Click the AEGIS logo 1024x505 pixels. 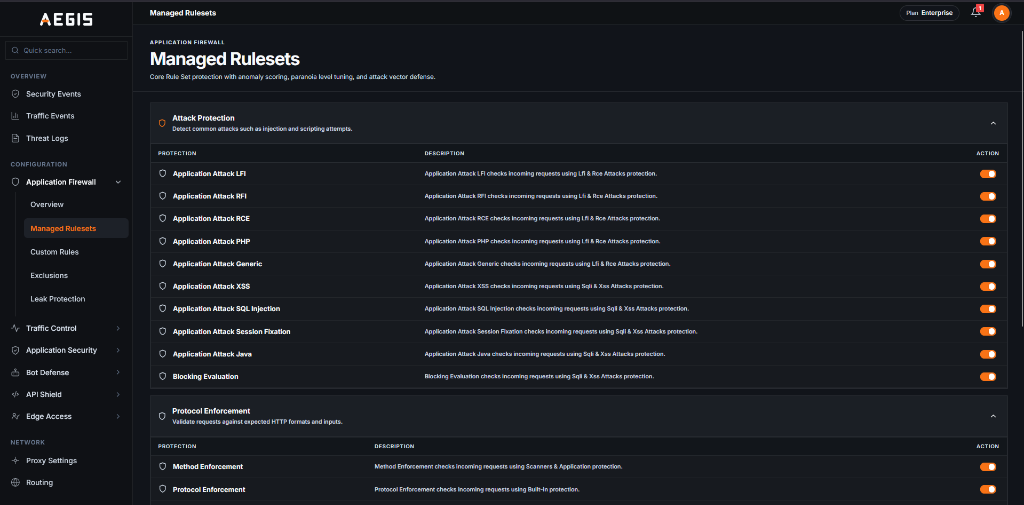(x=66, y=20)
